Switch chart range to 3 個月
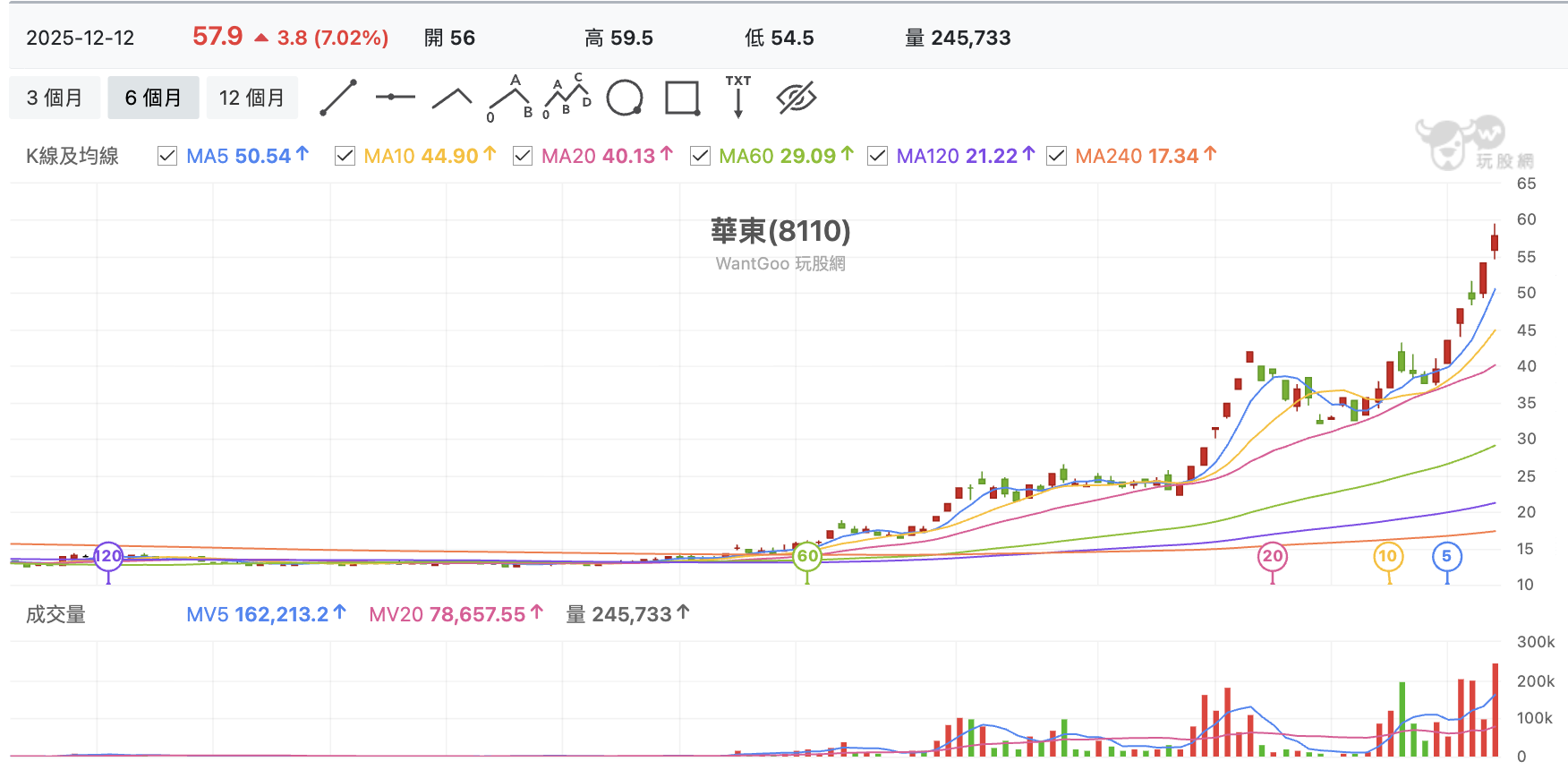 pyautogui.click(x=55, y=98)
